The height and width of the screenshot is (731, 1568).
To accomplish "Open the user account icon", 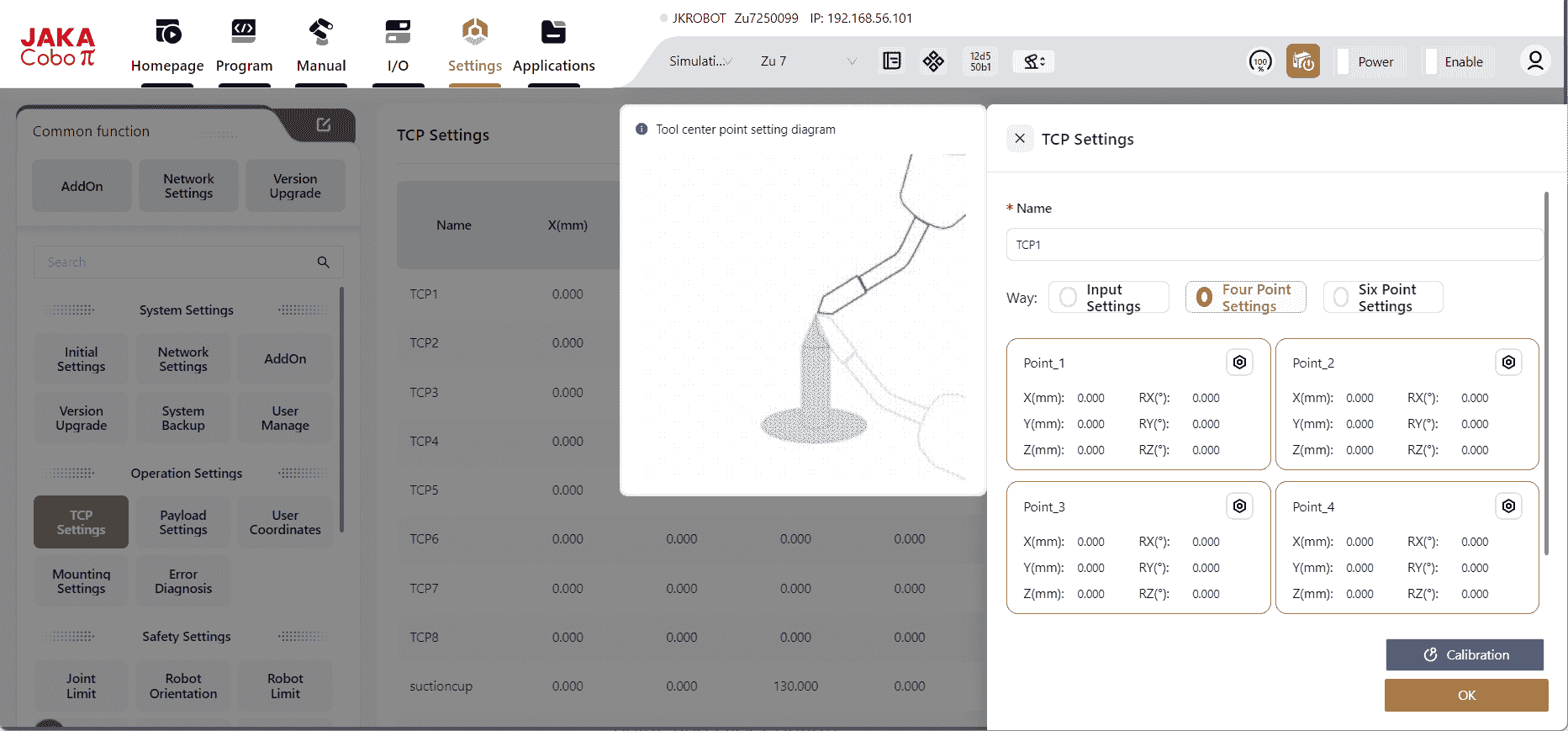I will [1534, 61].
